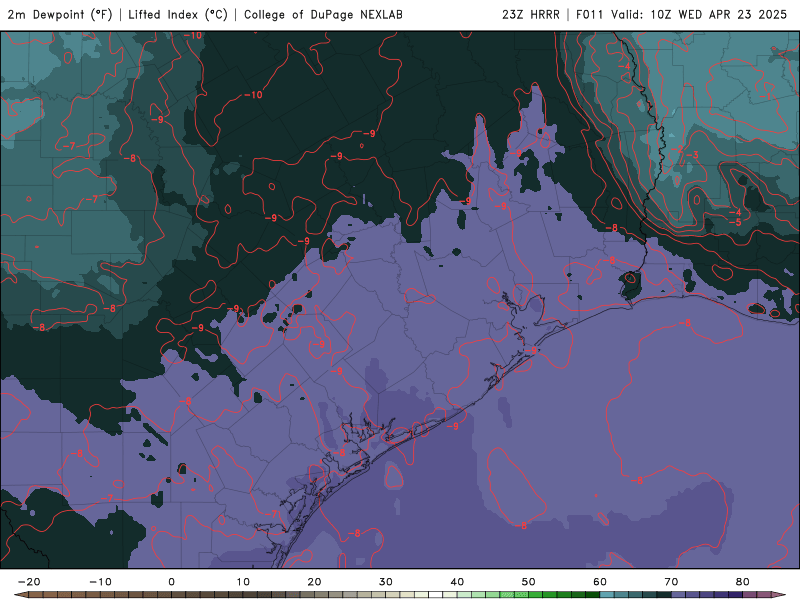Click the "2m Dewpoint (°F)" title text
Viewport: 800px width, 600px height.
pyautogui.click(x=60, y=14)
